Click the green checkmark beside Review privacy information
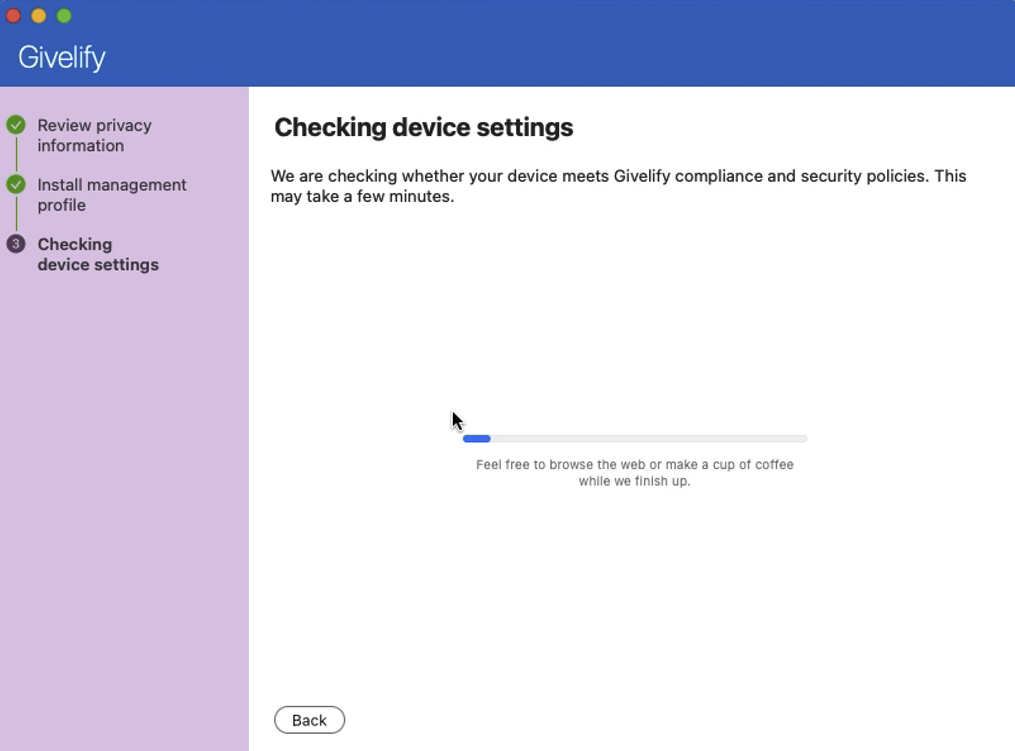This screenshot has width=1015, height=751. [16, 125]
